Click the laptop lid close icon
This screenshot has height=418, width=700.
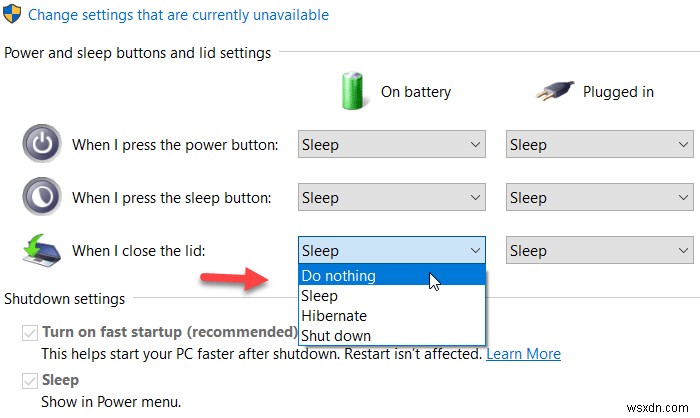[x=42, y=250]
